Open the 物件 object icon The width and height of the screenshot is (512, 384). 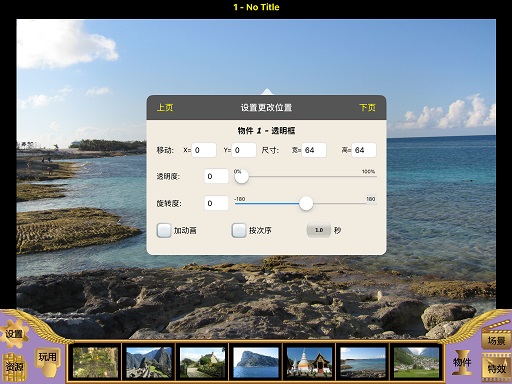point(462,362)
